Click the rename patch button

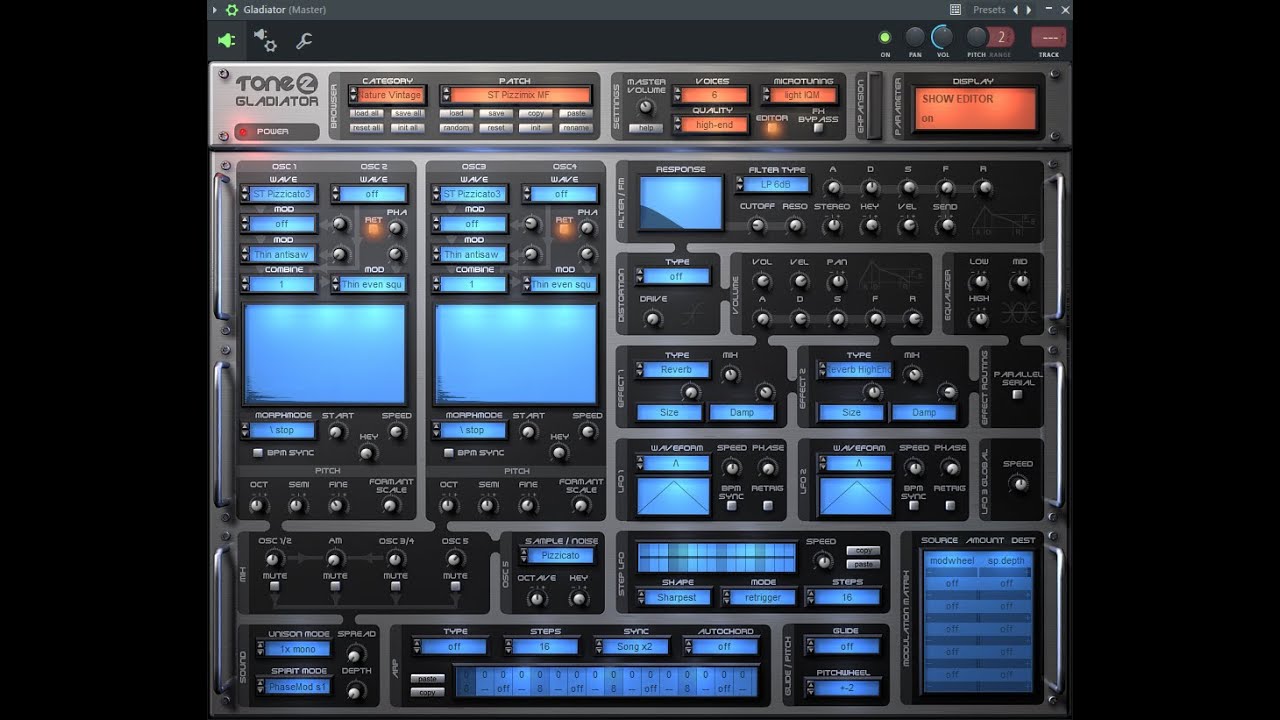(x=576, y=128)
